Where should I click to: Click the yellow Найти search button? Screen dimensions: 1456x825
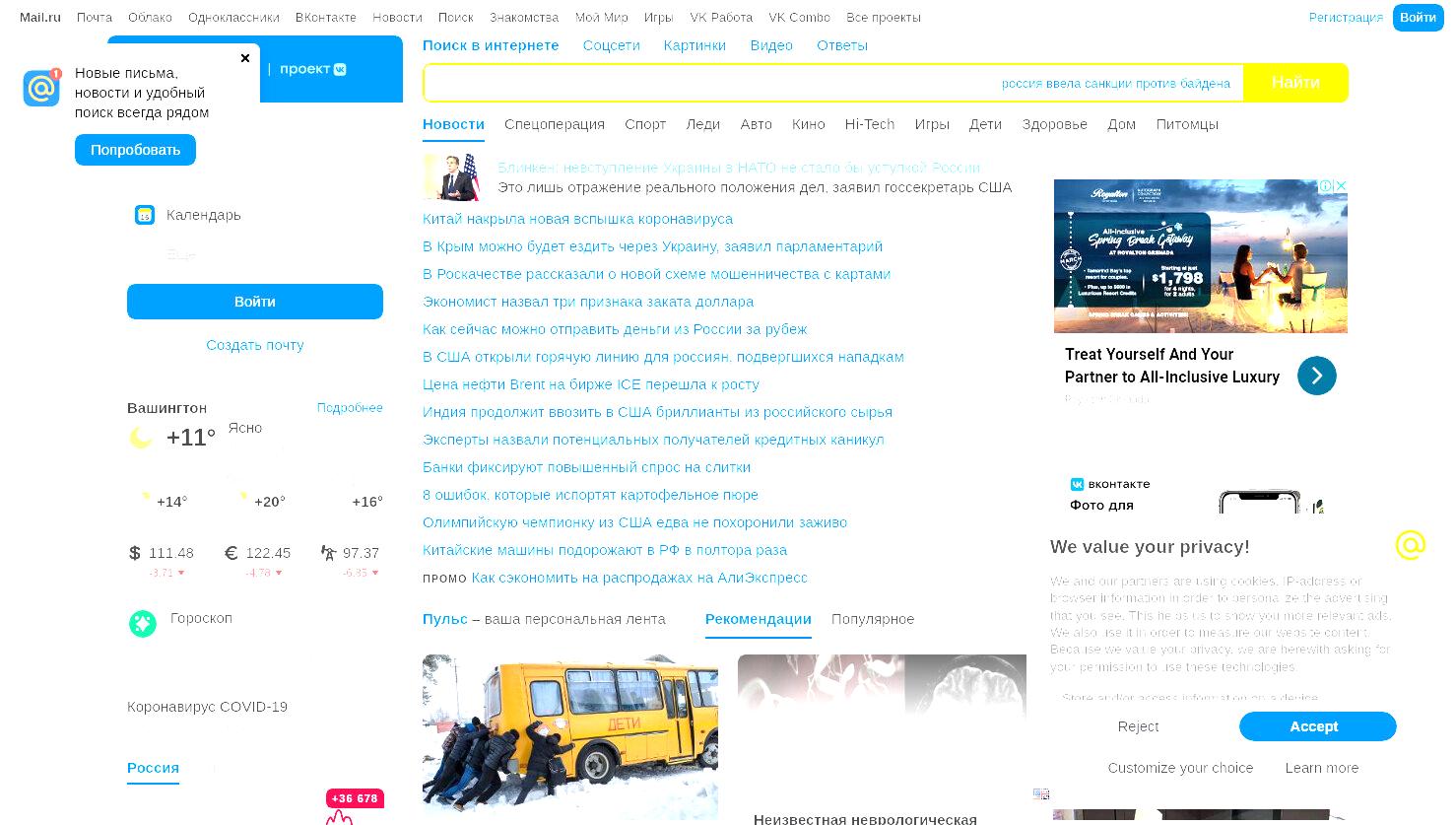click(1295, 83)
